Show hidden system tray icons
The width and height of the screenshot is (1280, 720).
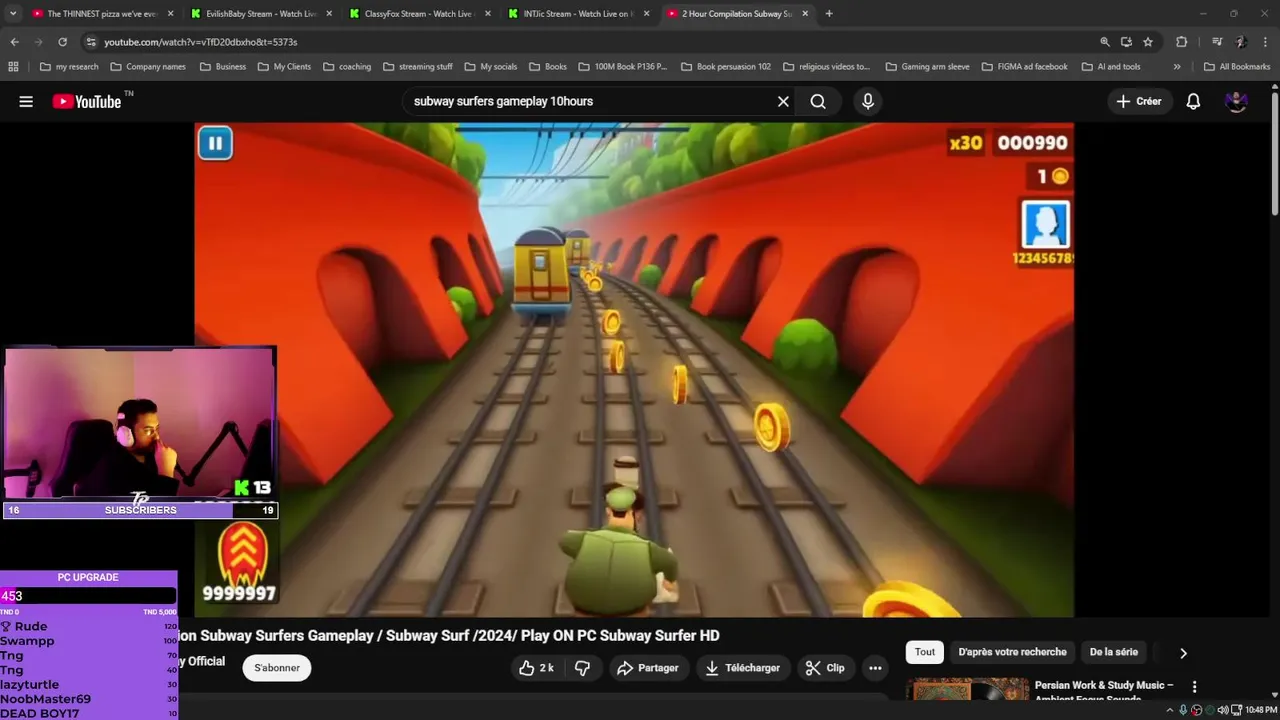point(1170,710)
